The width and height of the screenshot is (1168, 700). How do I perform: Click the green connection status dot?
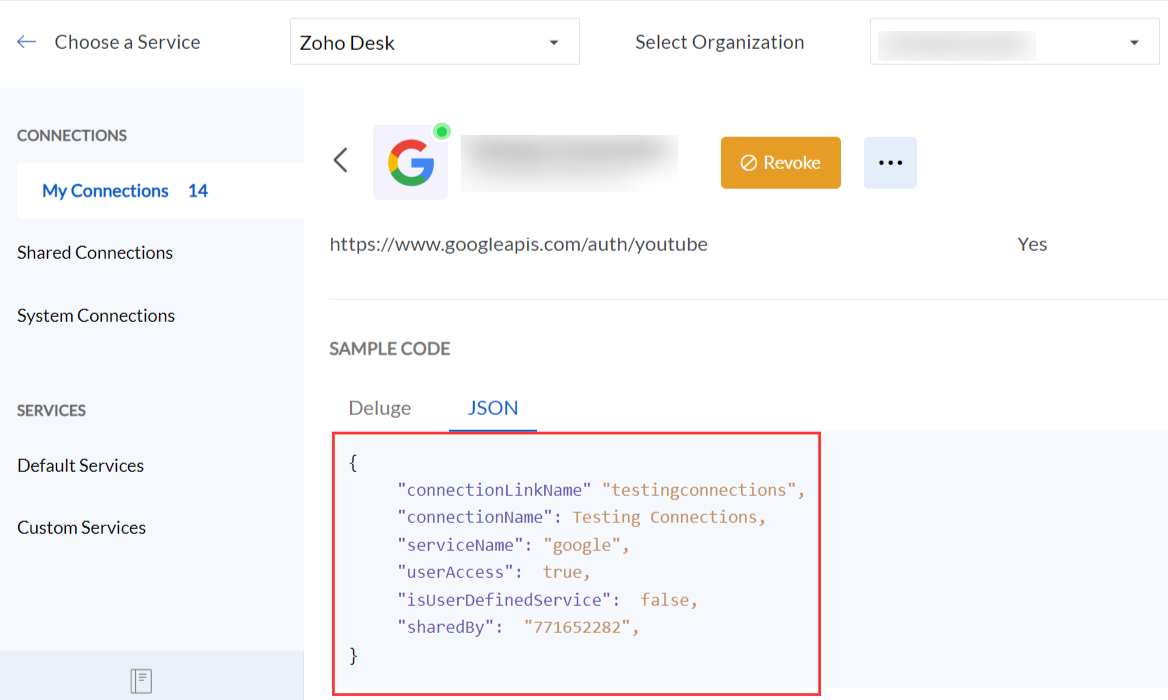[x=442, y=131]
